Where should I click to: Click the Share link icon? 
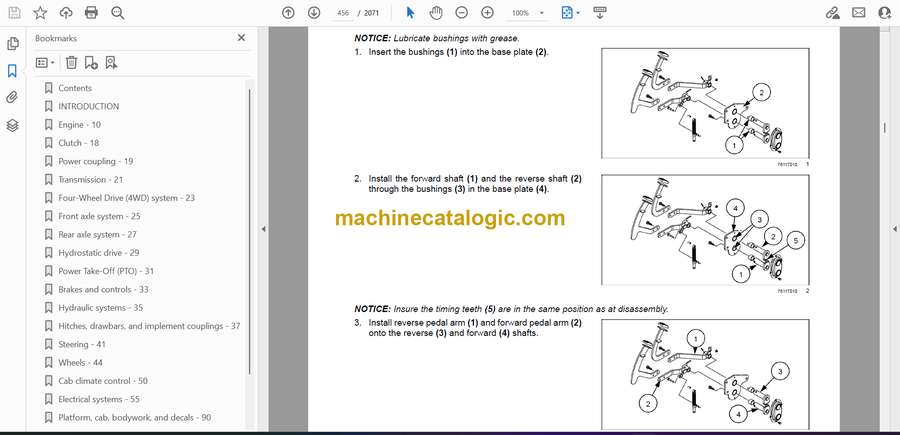click(832, 13)
